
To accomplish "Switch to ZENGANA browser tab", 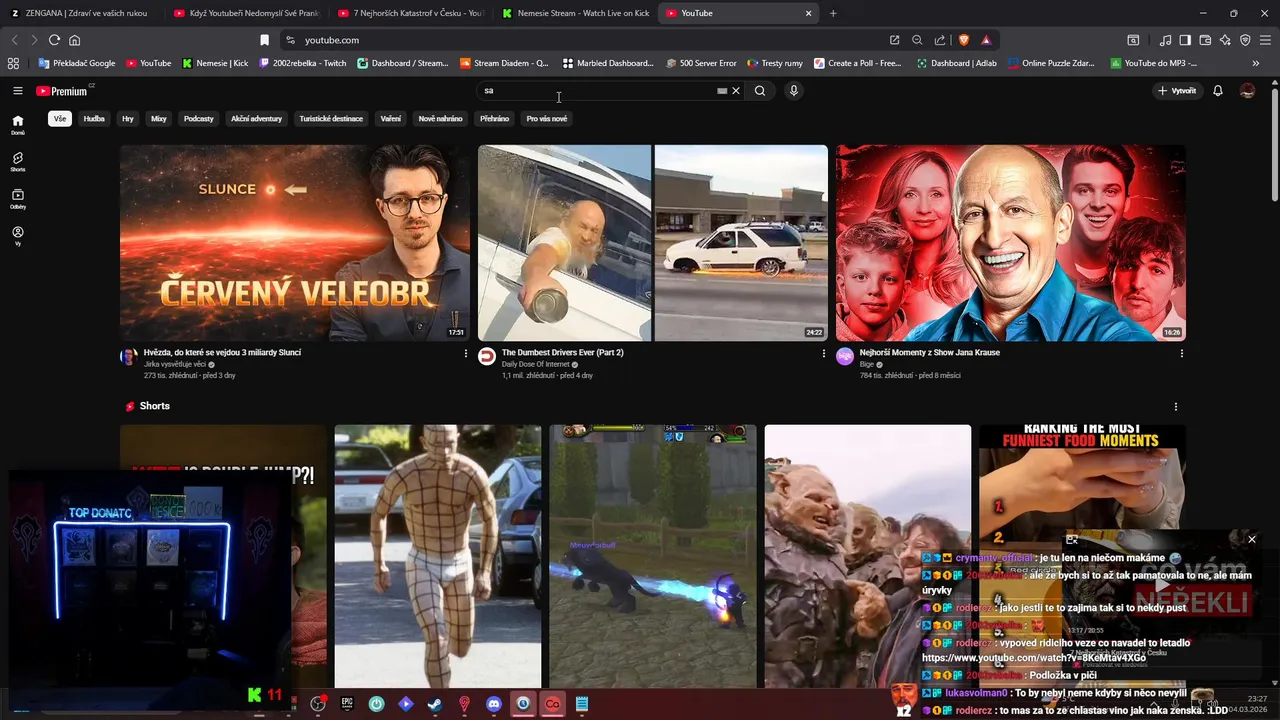I will click(80, 13).
